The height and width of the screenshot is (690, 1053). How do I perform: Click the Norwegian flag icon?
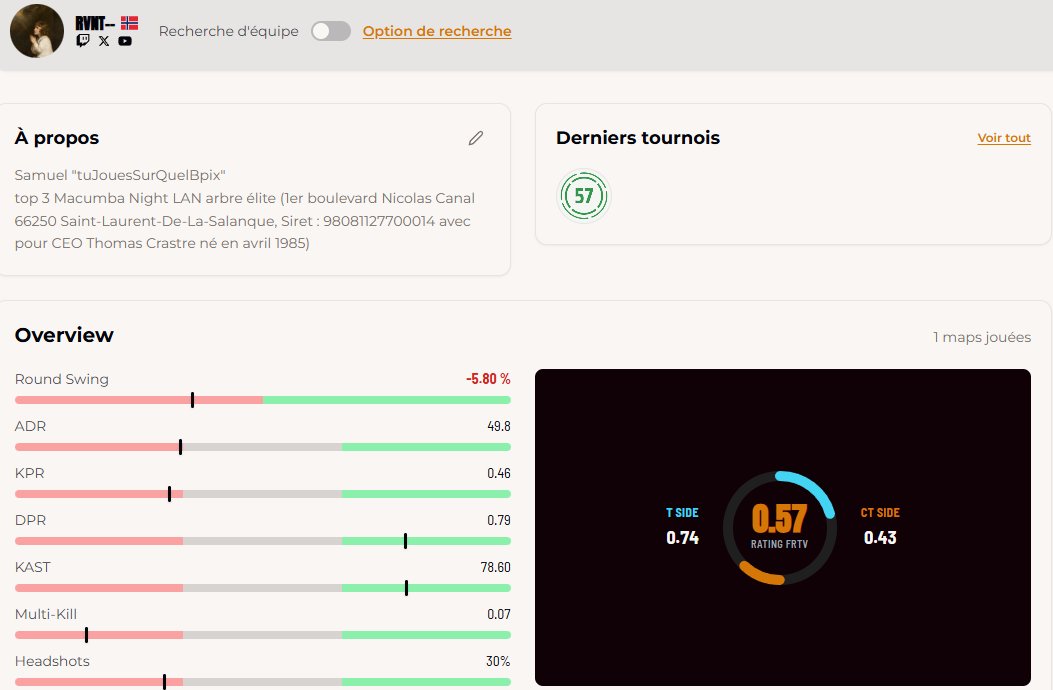tap(130, 23)
